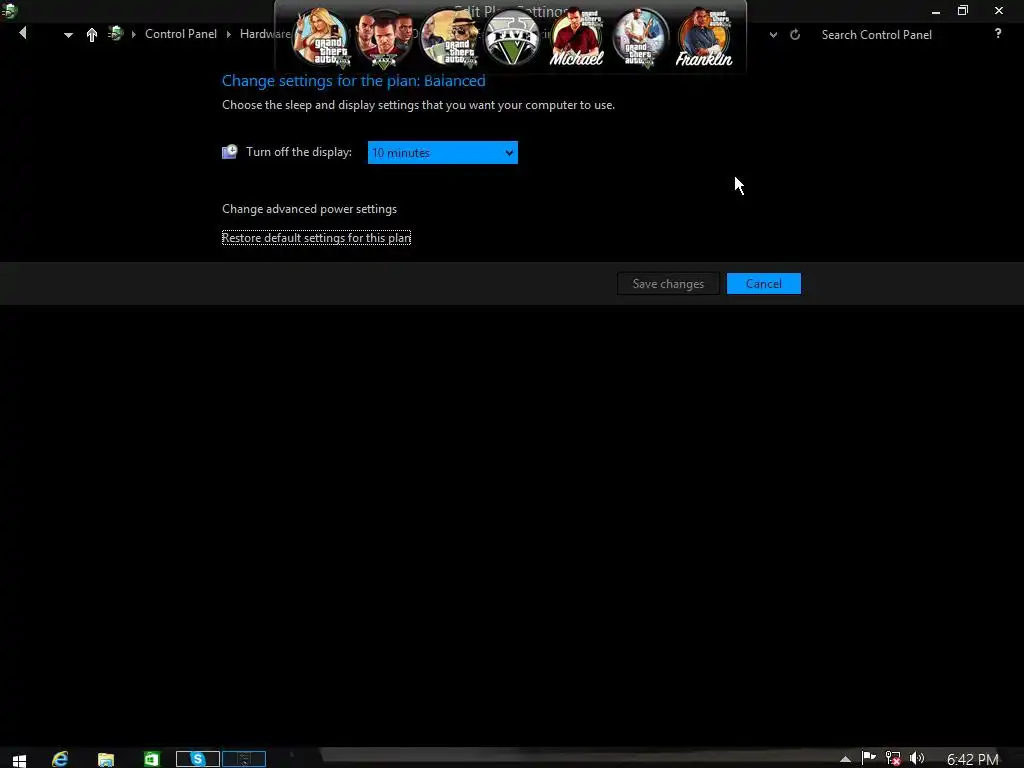Image resolution: width=1024 pixels, height=768 pixels.
Task: Go up one level with up arrow
Action: click(91, 35)
